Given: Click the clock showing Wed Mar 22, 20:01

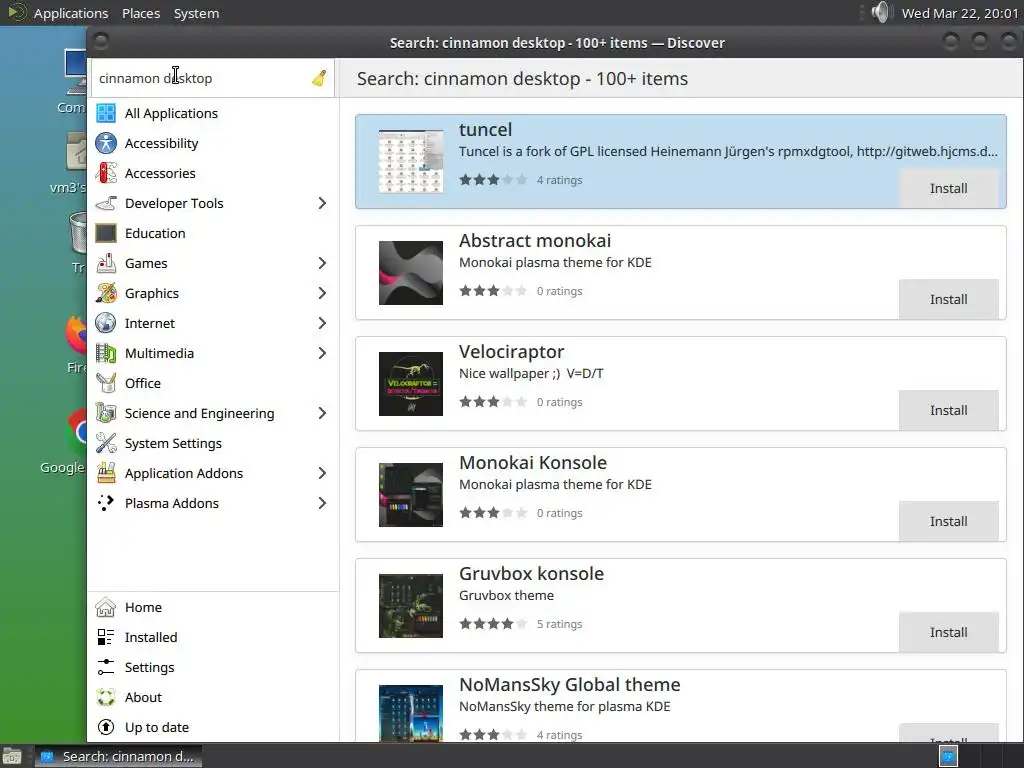Looking at the screenshot, I should [x=959, y=13].
